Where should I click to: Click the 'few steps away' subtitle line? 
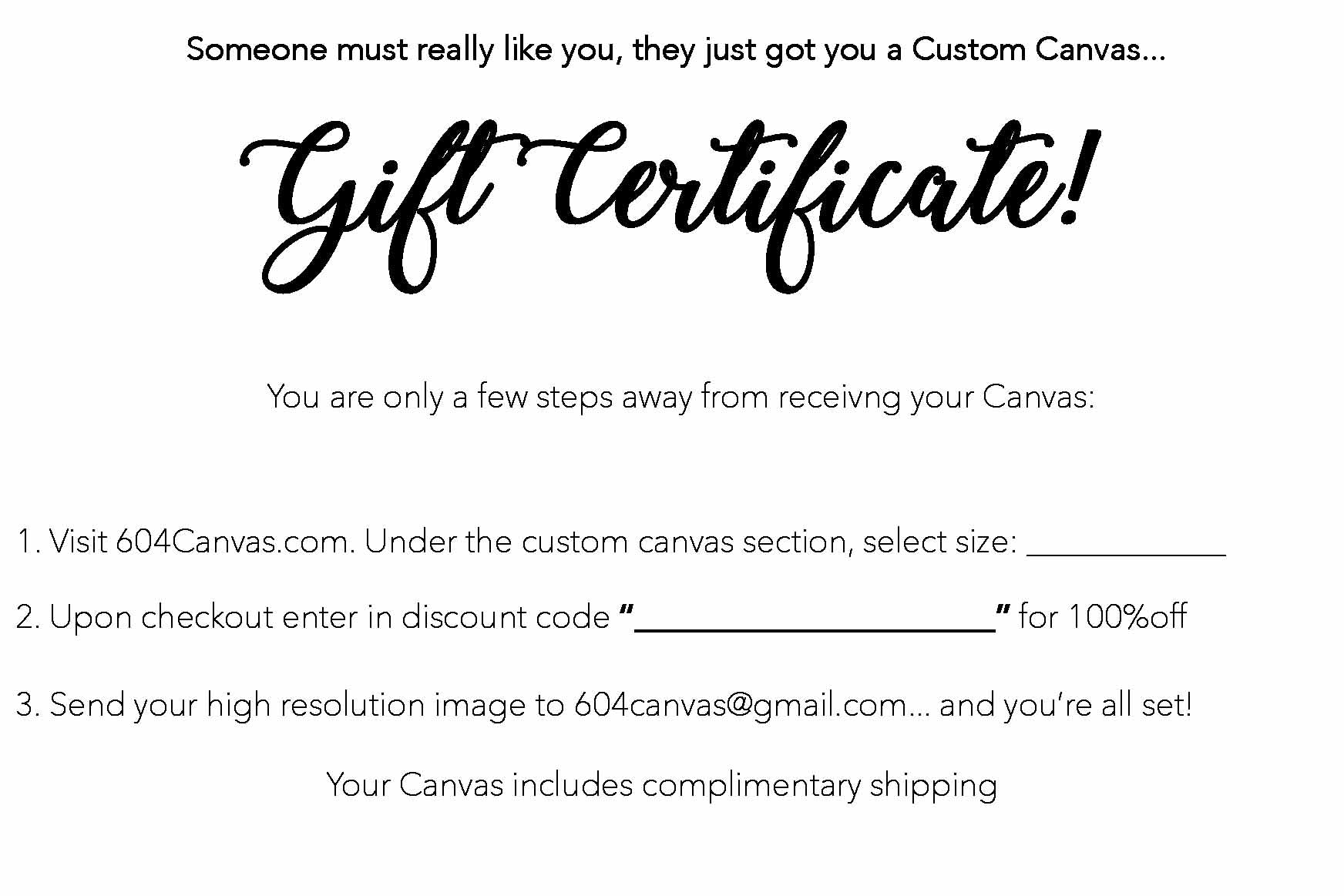click(x=680, y=398)
